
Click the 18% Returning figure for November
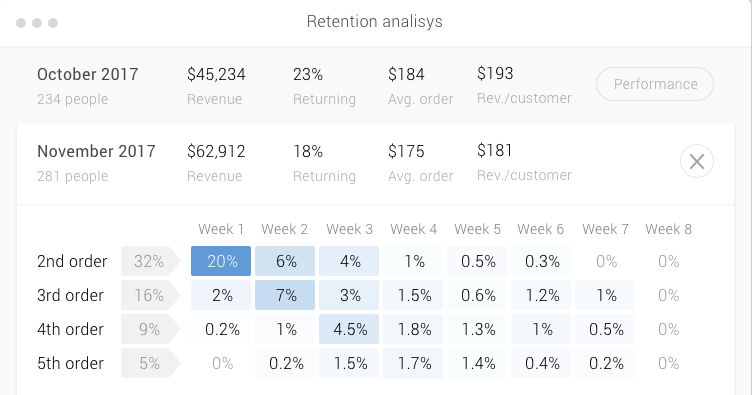point(308,151)
